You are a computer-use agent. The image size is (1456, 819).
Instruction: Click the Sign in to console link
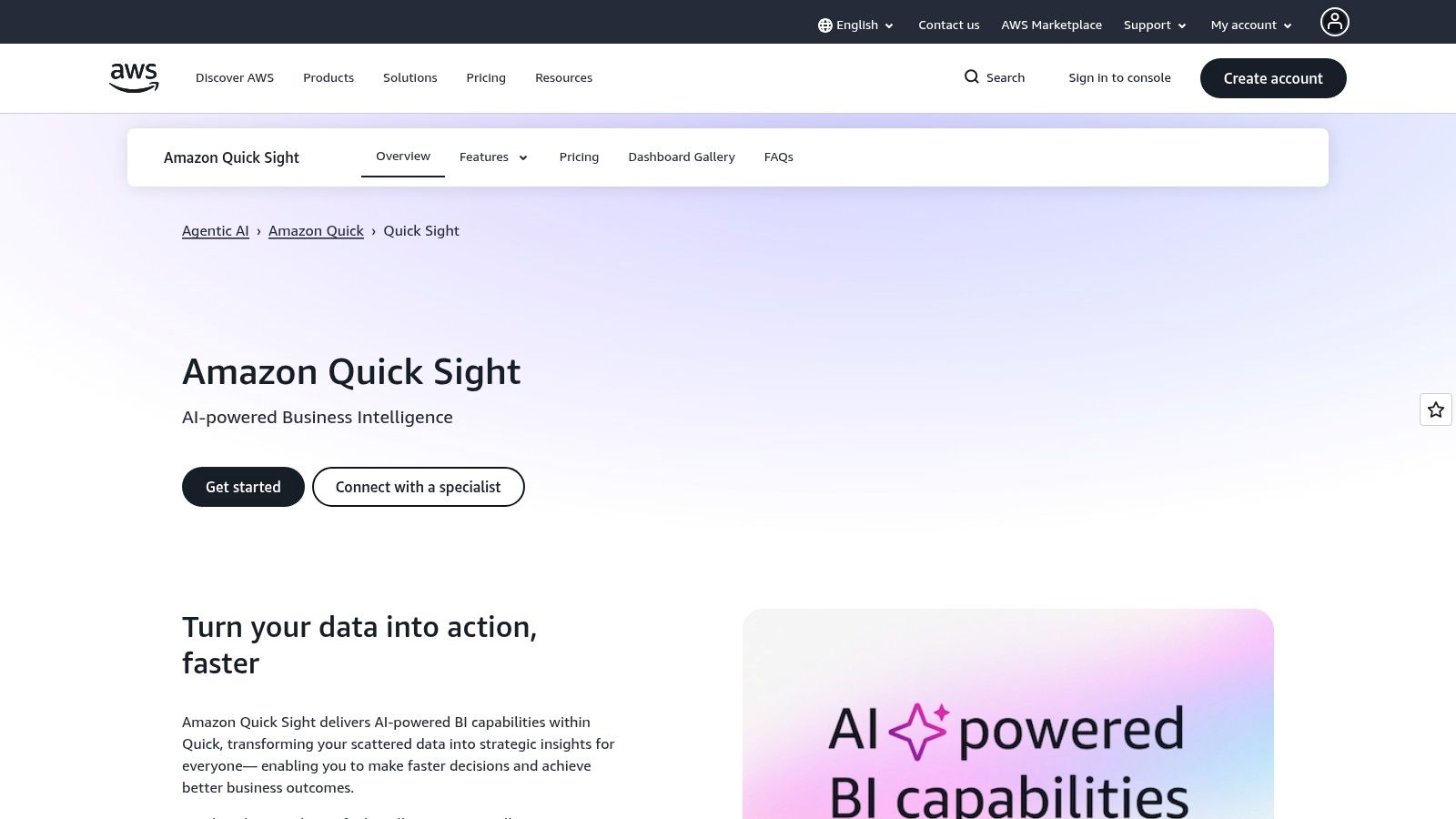pyautogui.click(x=1119, y=77)
